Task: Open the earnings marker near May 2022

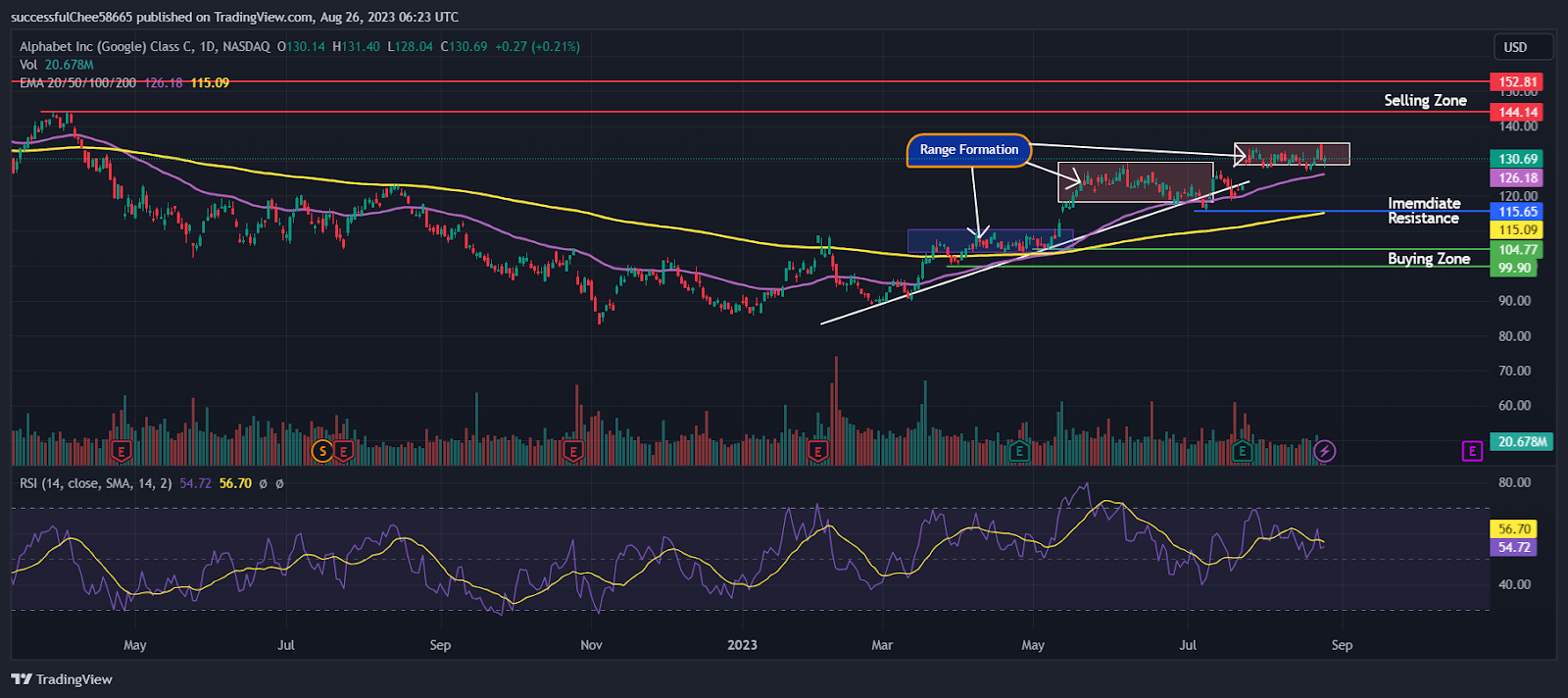Action: pyautogui.click(x=122, y=451)
